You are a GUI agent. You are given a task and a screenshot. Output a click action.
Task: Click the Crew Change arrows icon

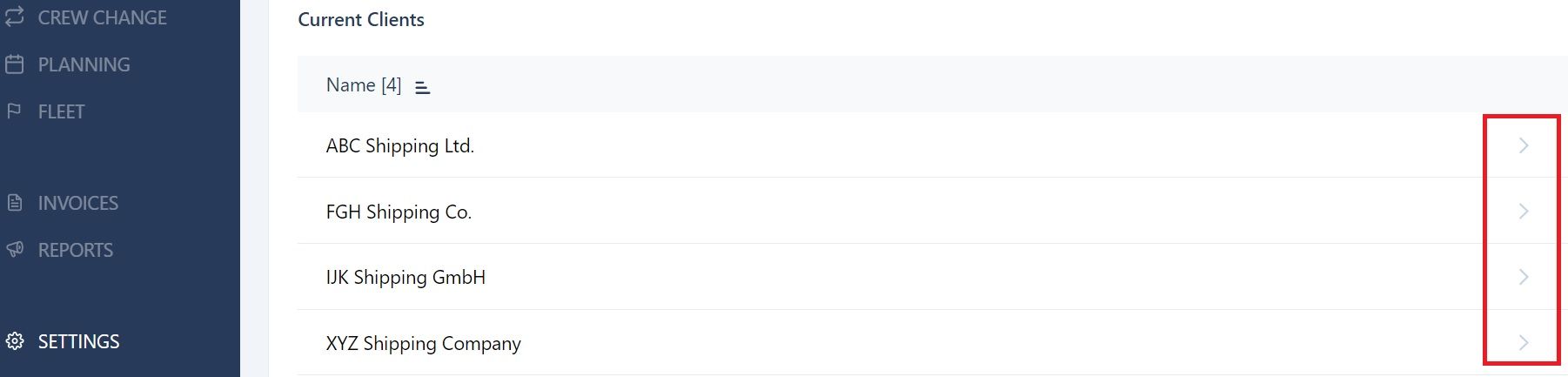[15, 17]
